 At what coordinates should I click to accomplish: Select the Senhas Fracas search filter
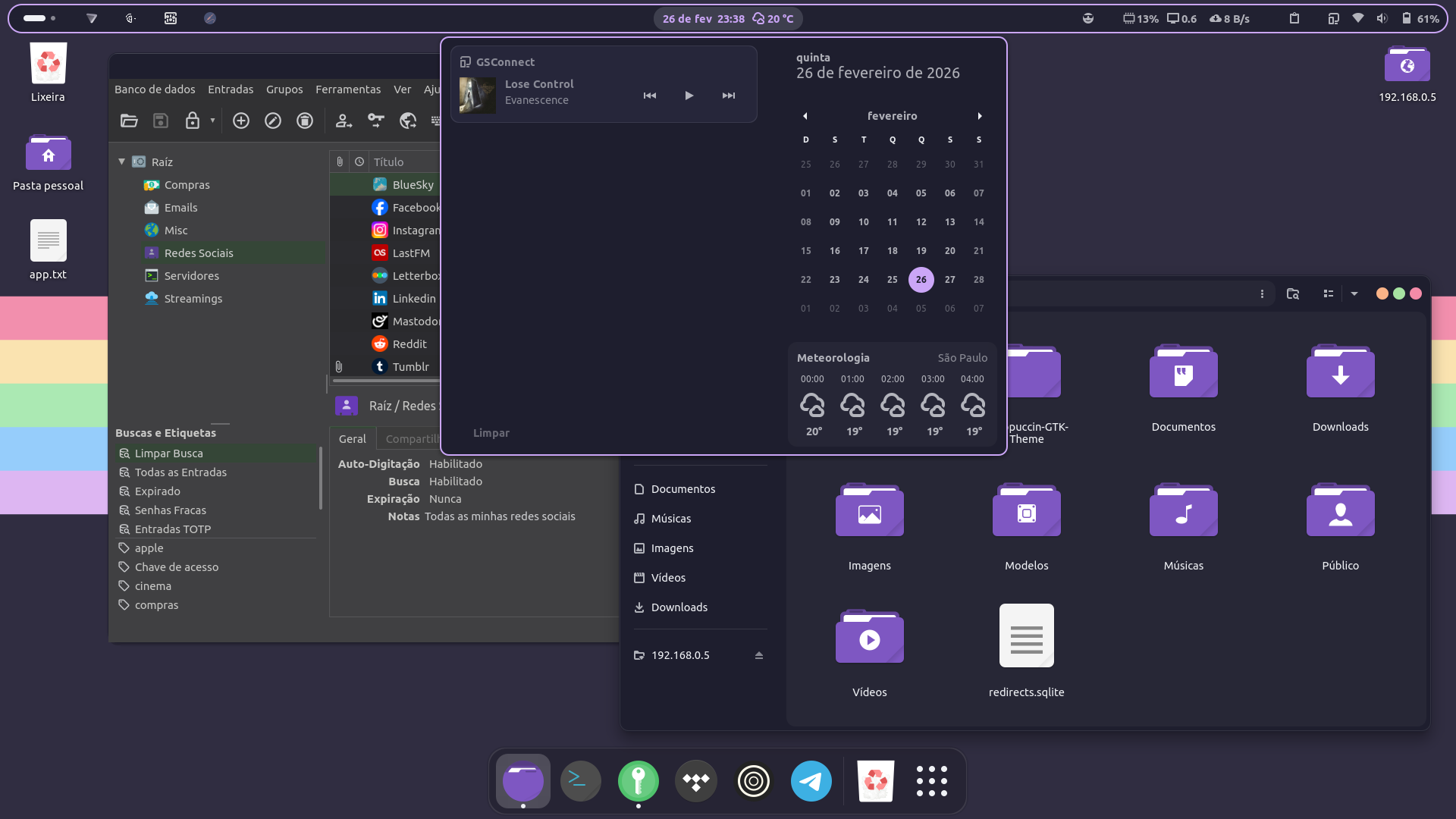click(170, 510)
